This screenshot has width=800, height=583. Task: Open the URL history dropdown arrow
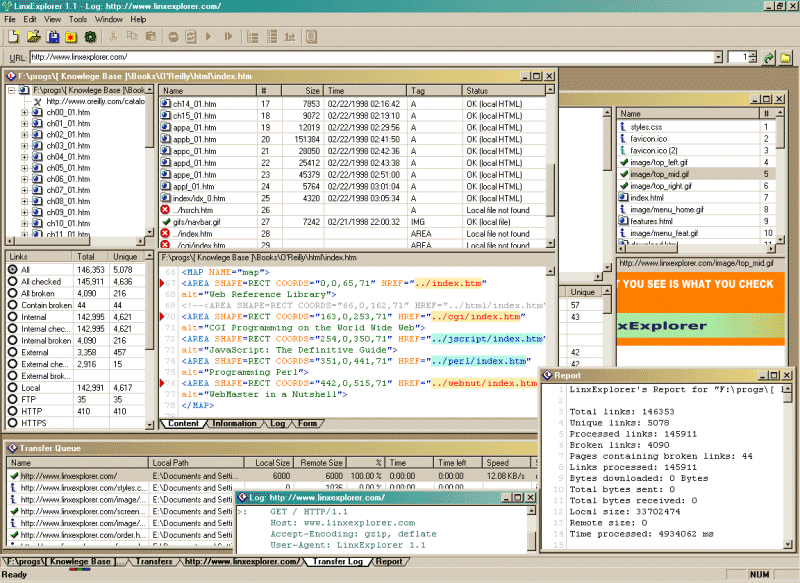[718, 57]
